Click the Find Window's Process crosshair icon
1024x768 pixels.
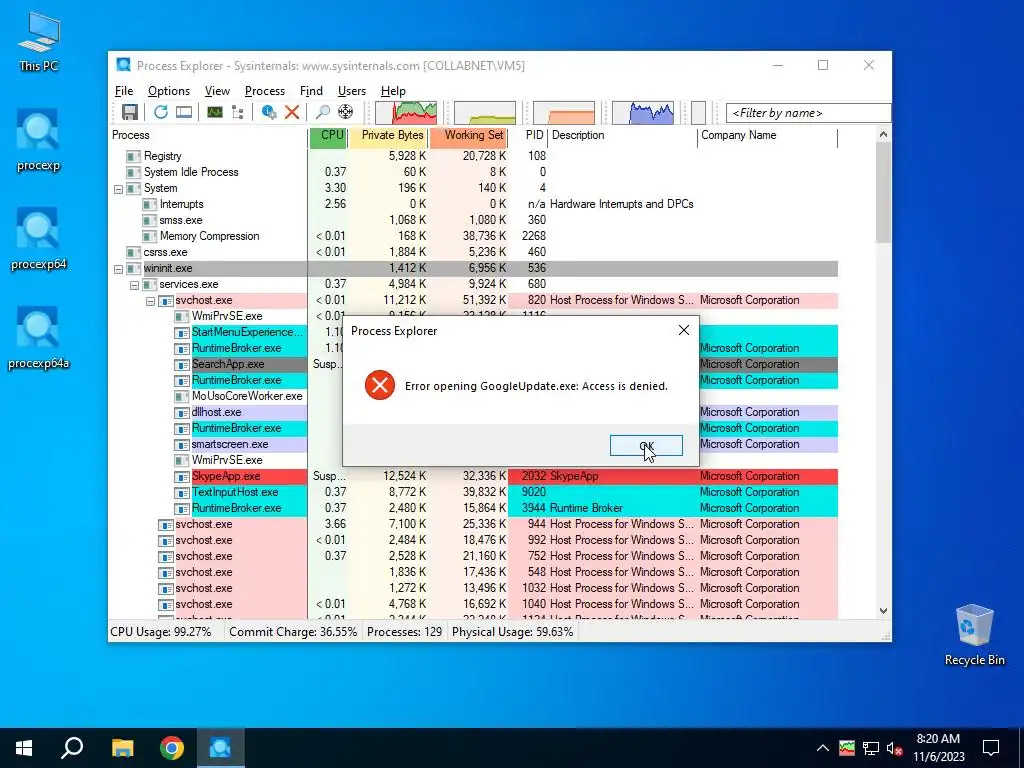click(x=345, y=112)
